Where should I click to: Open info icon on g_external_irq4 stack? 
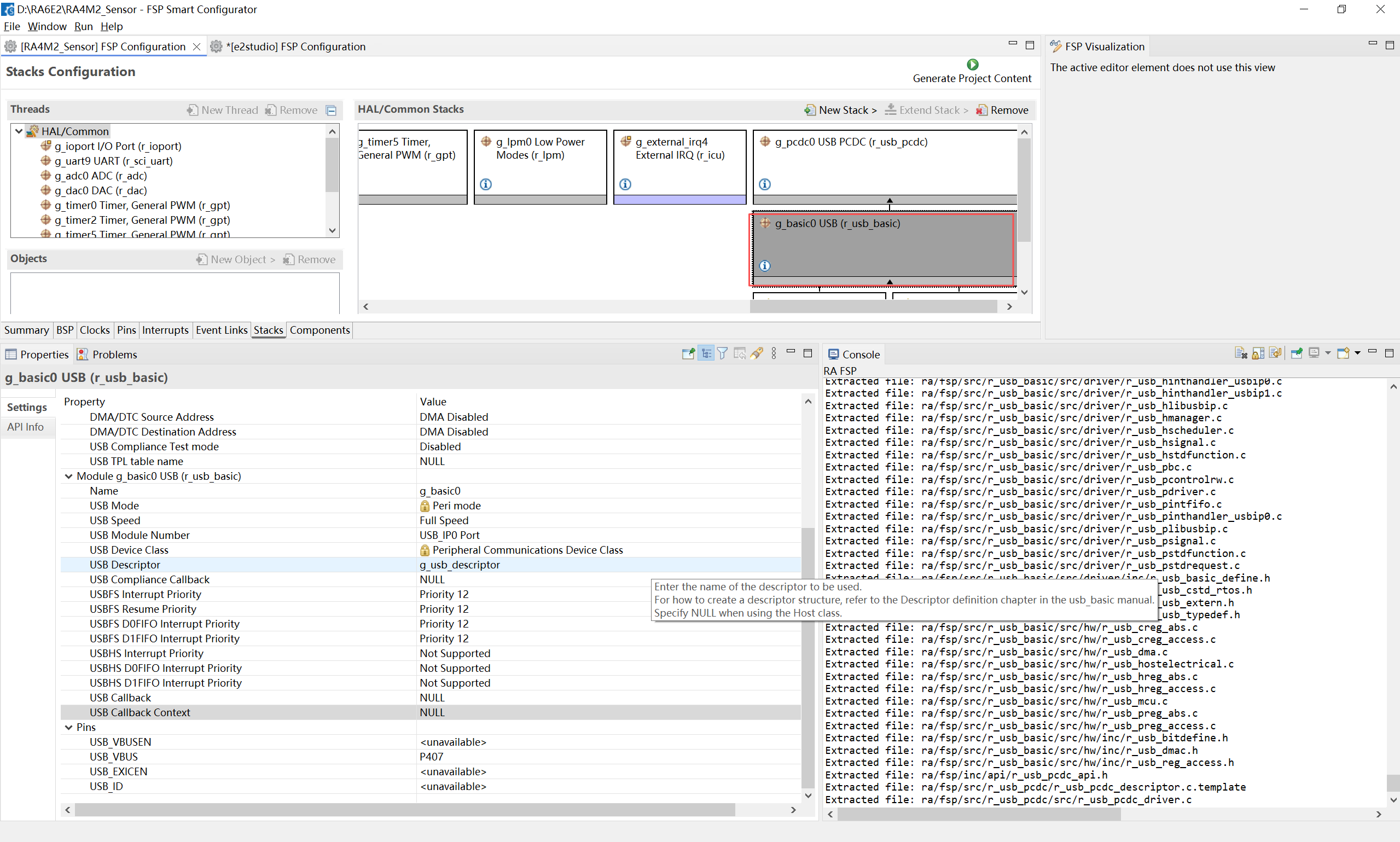625,184
